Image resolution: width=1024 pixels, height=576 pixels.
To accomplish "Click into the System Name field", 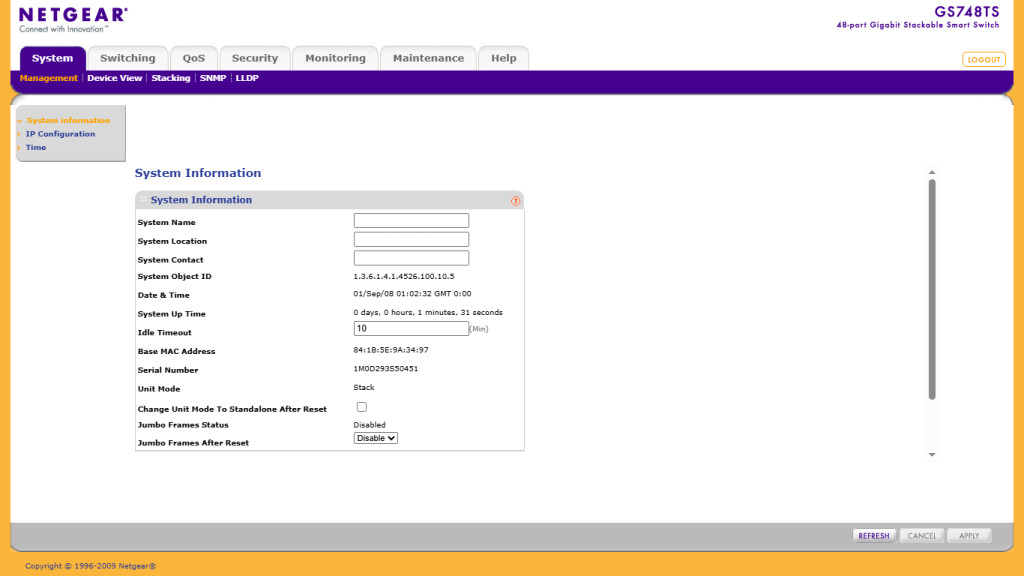I will pyautogui.click(x=411, y=221).
